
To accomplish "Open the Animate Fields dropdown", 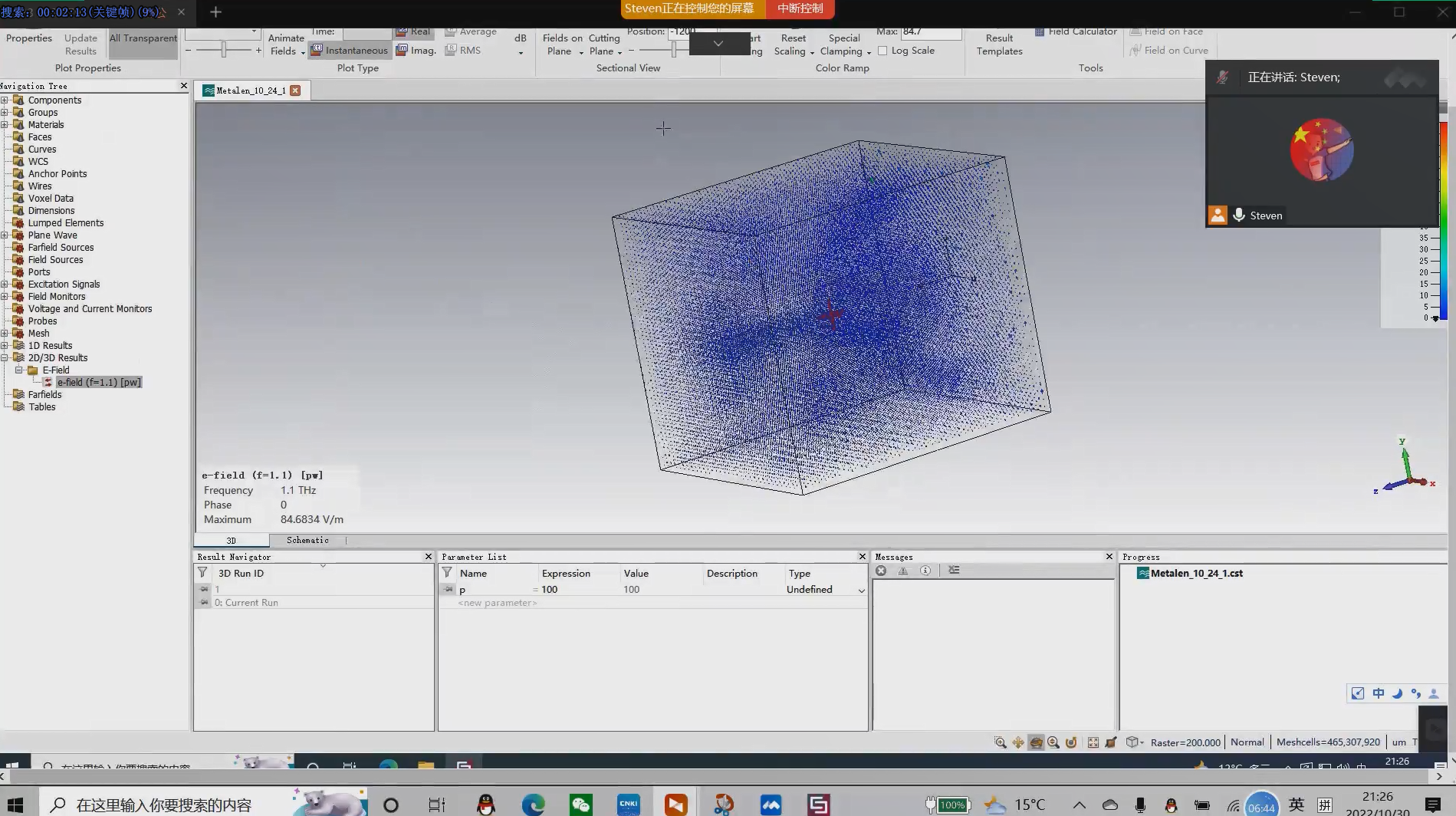I will (x=286, y=44).
